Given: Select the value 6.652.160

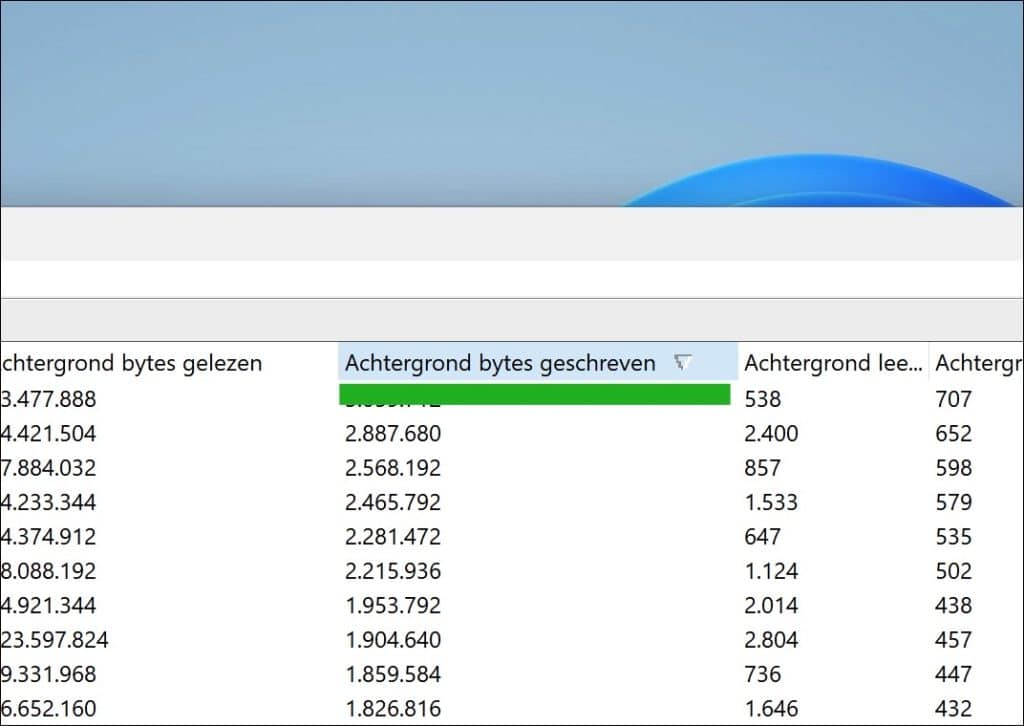Looking at the screenshot, I should pyautogui.click(x=48, y=708).
